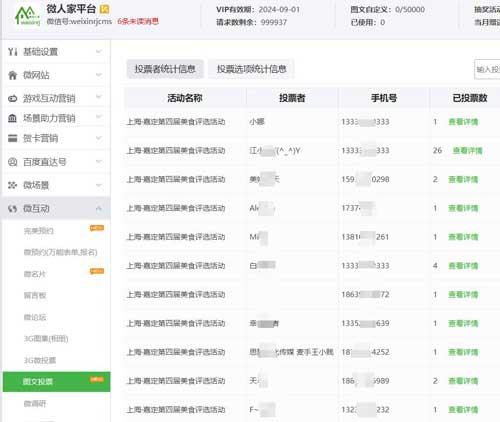Open 微调研 submenu item

click(x=35, y=404)
